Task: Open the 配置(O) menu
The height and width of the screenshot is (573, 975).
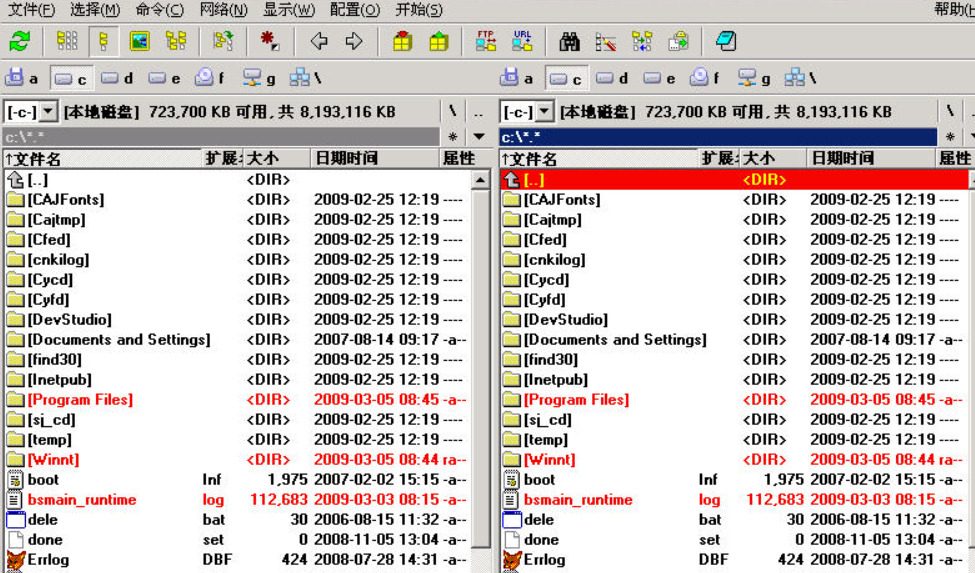Action: tap(354, 10)
